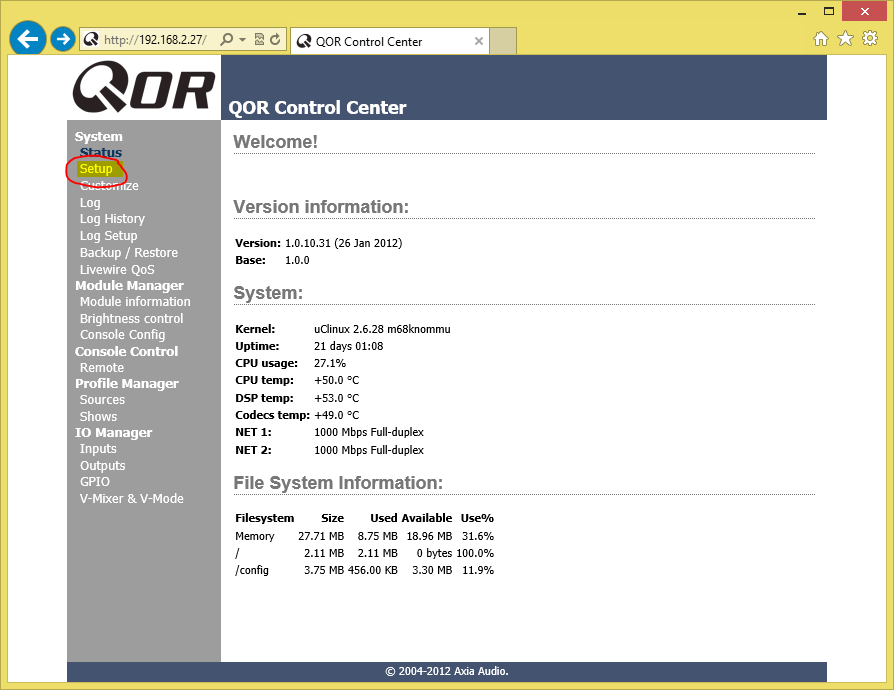Go to Log History in sidebar
The width and height of the screenshot is (894, 690).
[112, 219]
